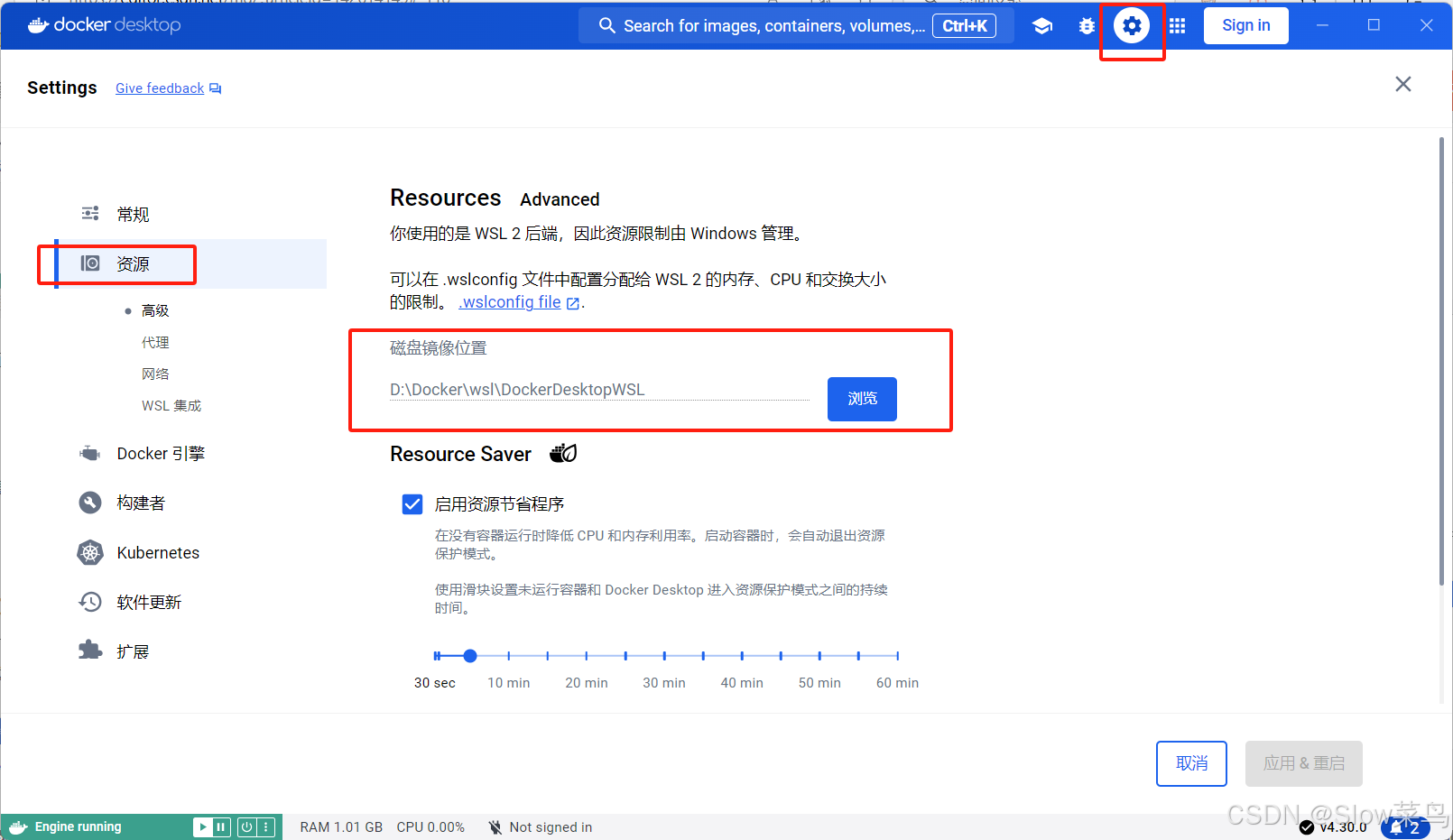Viewport: 1453px width, 840px height.
Task: Open the Docker 引擎 section
Action: (161, 453)
